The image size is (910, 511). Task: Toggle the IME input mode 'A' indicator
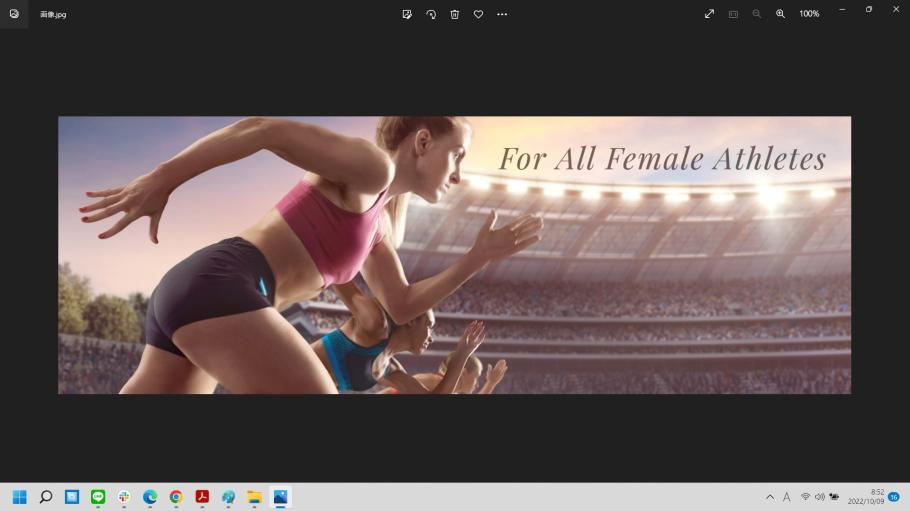tap(787, 497)
